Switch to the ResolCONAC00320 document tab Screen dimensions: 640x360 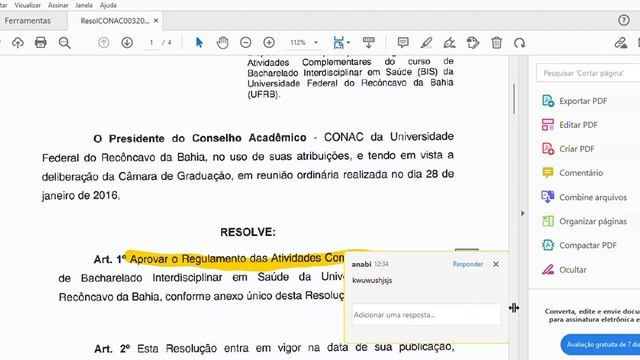(x=115, y=21)
